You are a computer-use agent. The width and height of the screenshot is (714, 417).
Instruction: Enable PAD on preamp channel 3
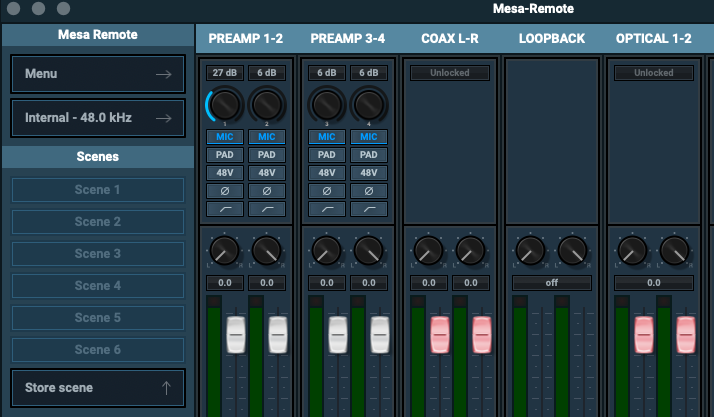click(326, 155)
